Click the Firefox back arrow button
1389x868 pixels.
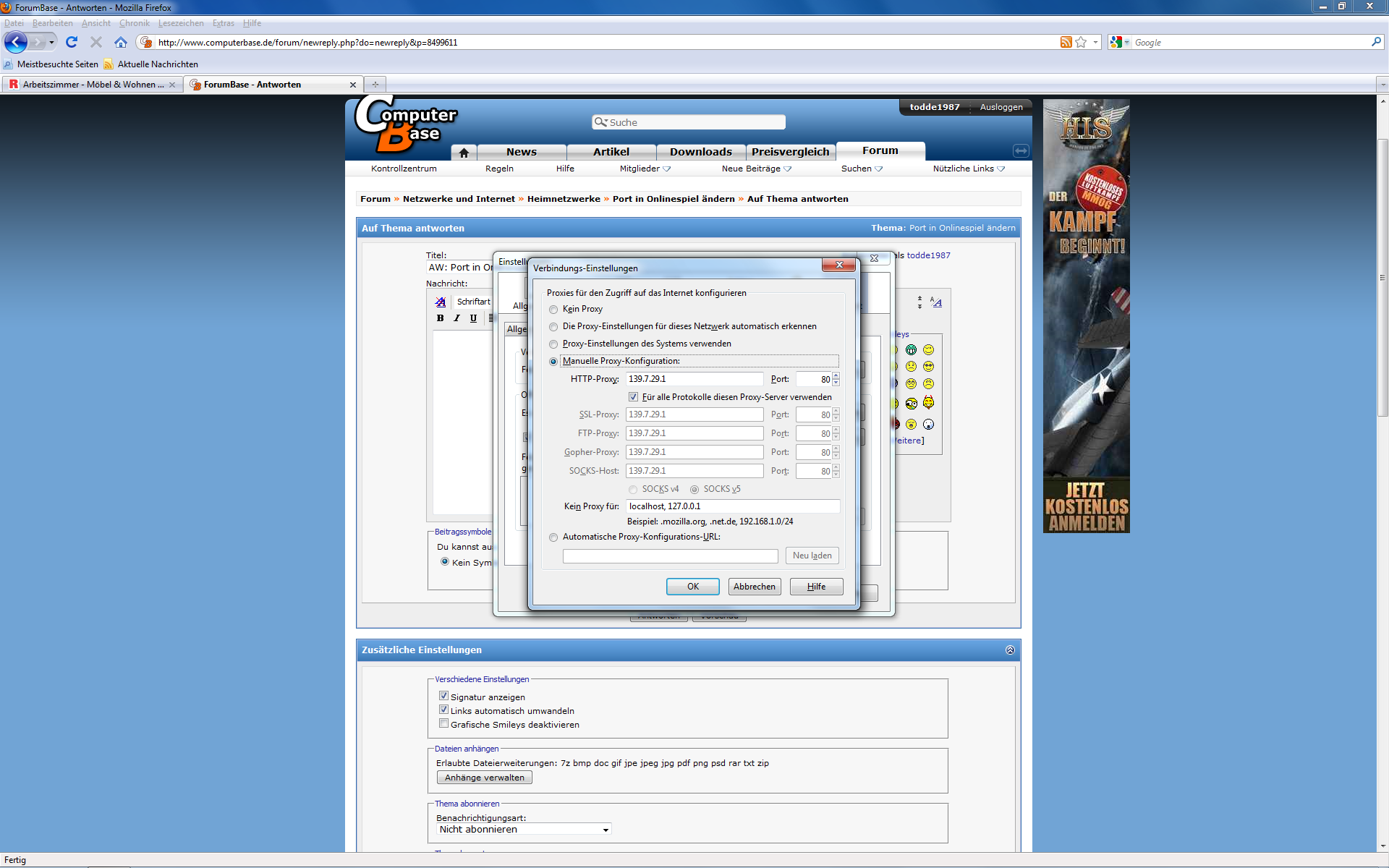(x=16, y=43)
